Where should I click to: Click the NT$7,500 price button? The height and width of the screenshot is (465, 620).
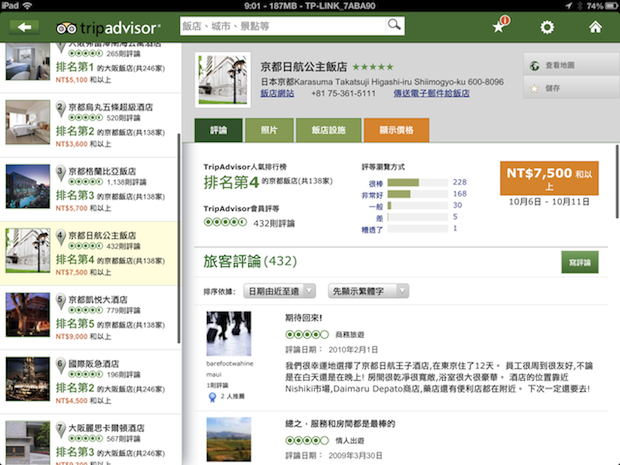click(549, 178)
